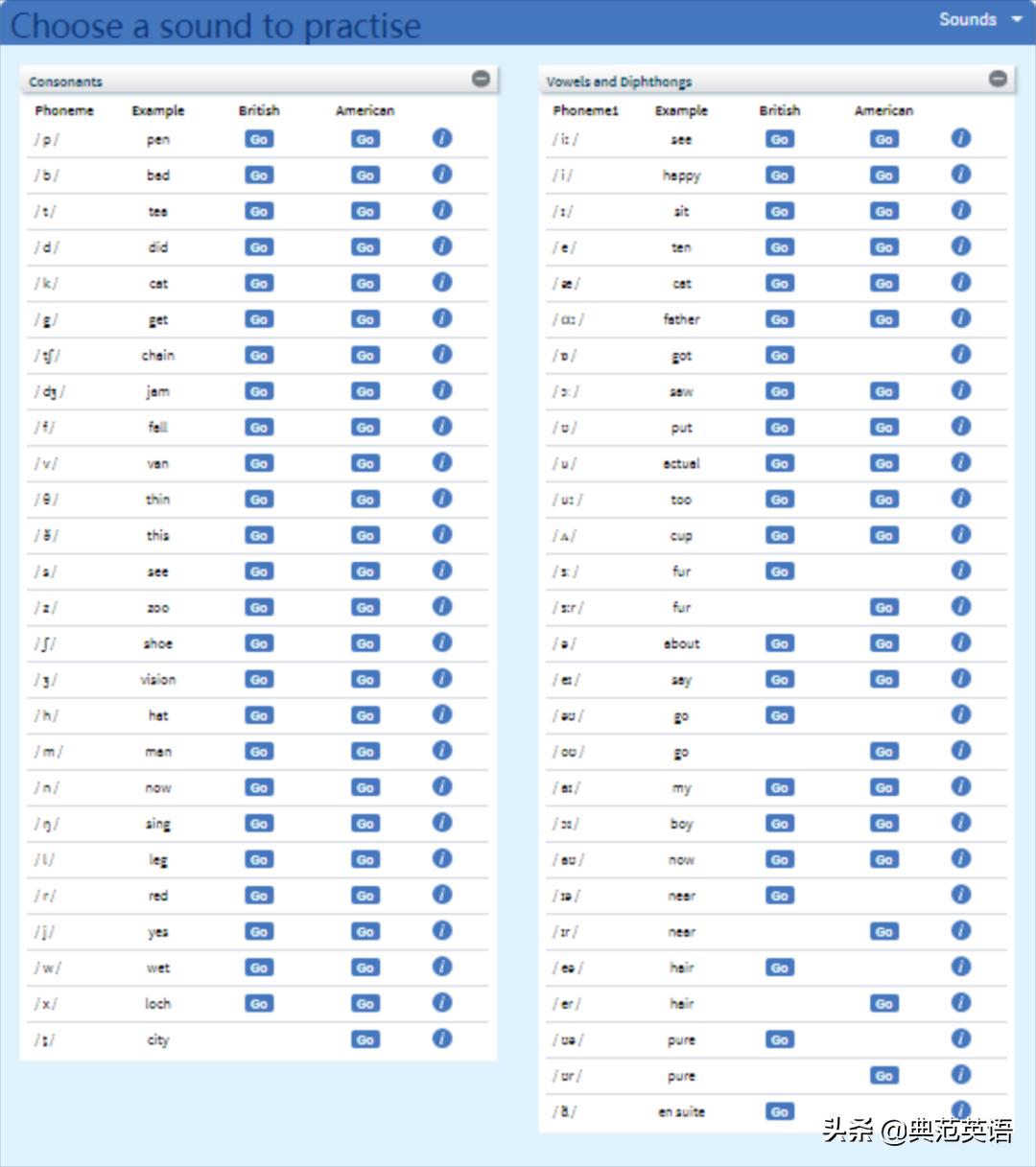Play British pronunciation of 'put'
The width and height of the screenshot is (1036, 1167).
(780, 428)
